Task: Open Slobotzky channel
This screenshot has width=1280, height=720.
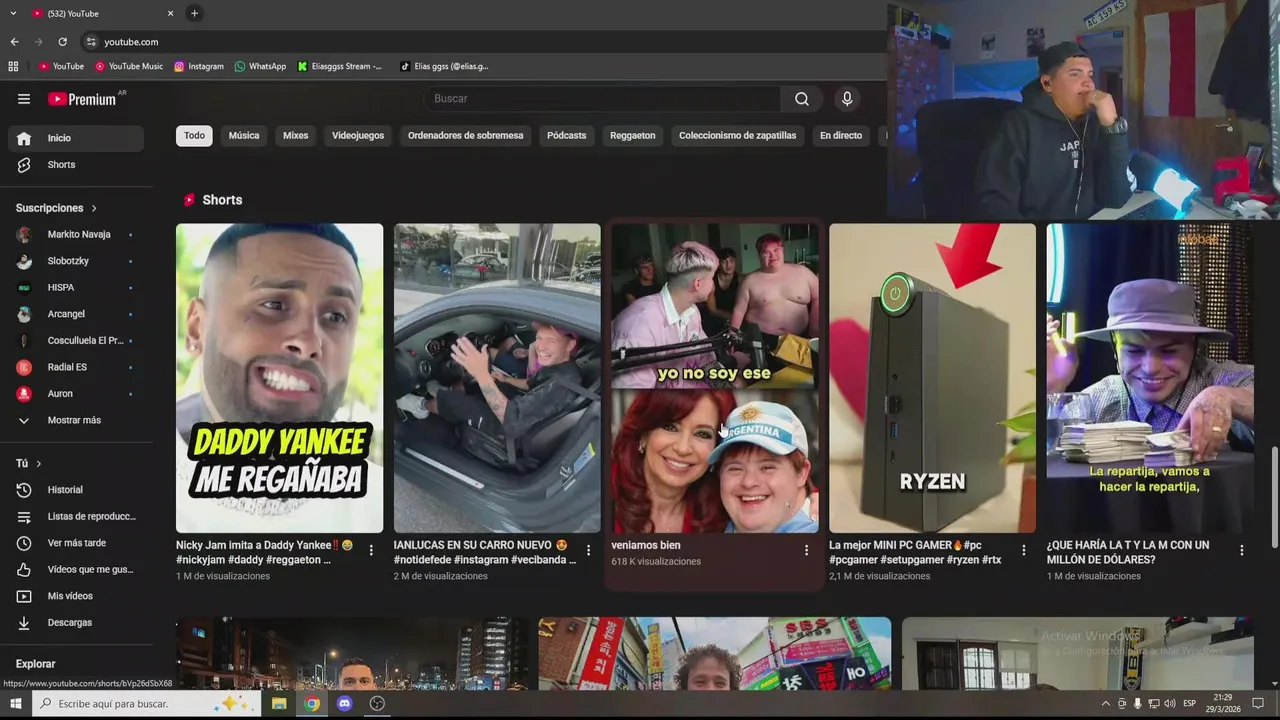Action: click(76, 261)
